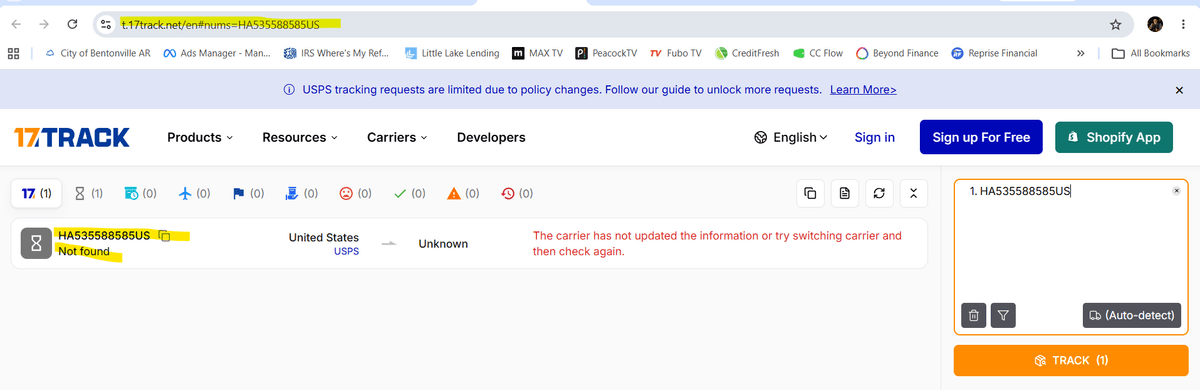Open the English language selector
The height and width of the screenshot is (390, 1200).
[x=791, y=137]
